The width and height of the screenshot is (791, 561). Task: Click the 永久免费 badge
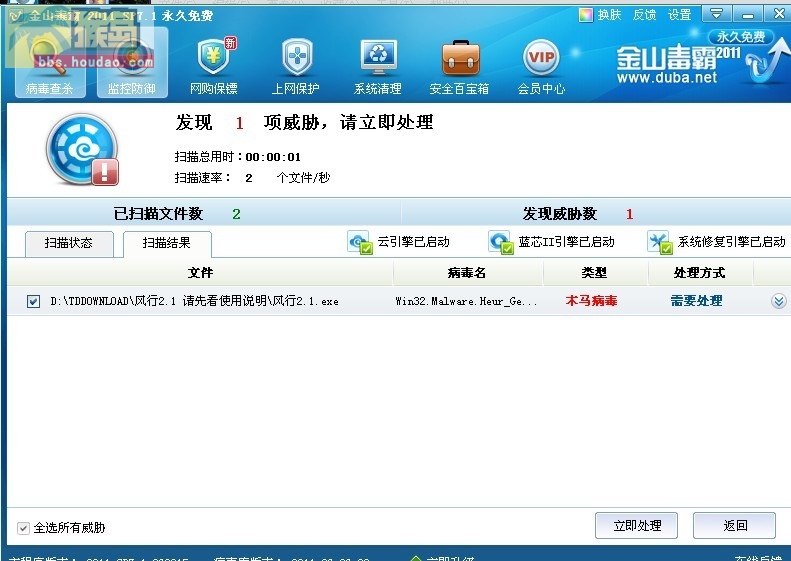741,36
